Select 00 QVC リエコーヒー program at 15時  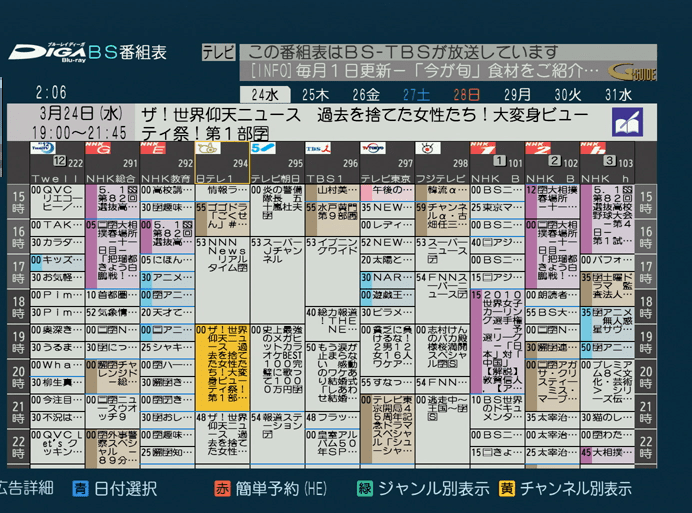(x=57, y=201)
